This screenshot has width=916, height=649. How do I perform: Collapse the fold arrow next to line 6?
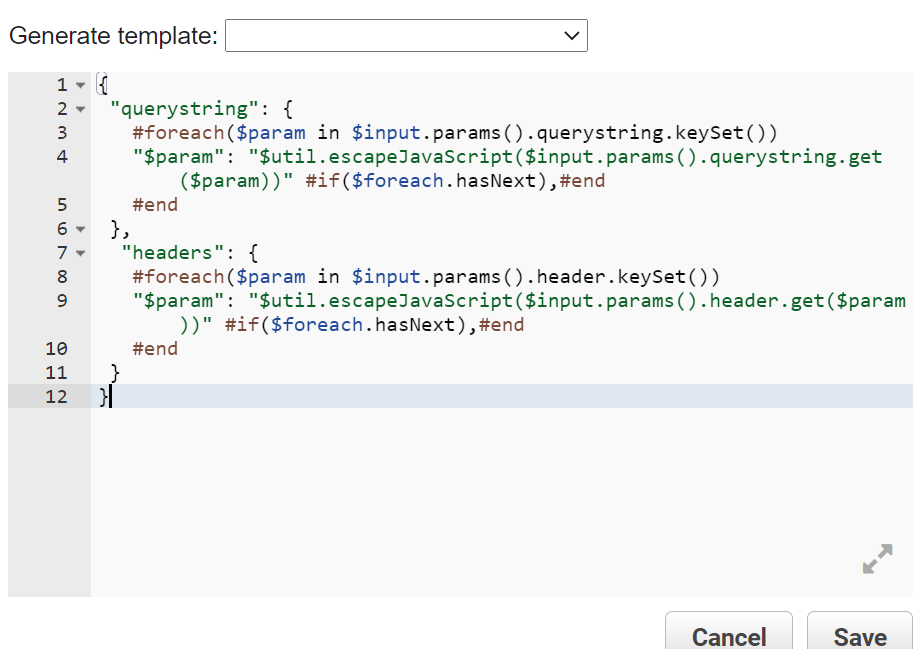point(79,228)
